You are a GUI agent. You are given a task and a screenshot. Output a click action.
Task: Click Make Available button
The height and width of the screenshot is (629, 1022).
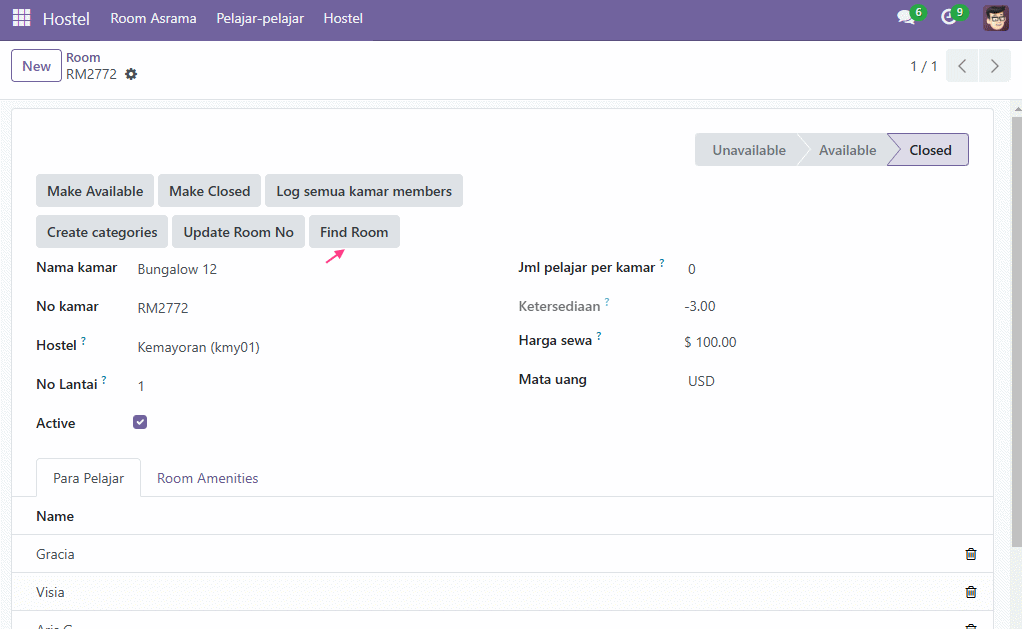pyautogui.click(x=95, y=191)
